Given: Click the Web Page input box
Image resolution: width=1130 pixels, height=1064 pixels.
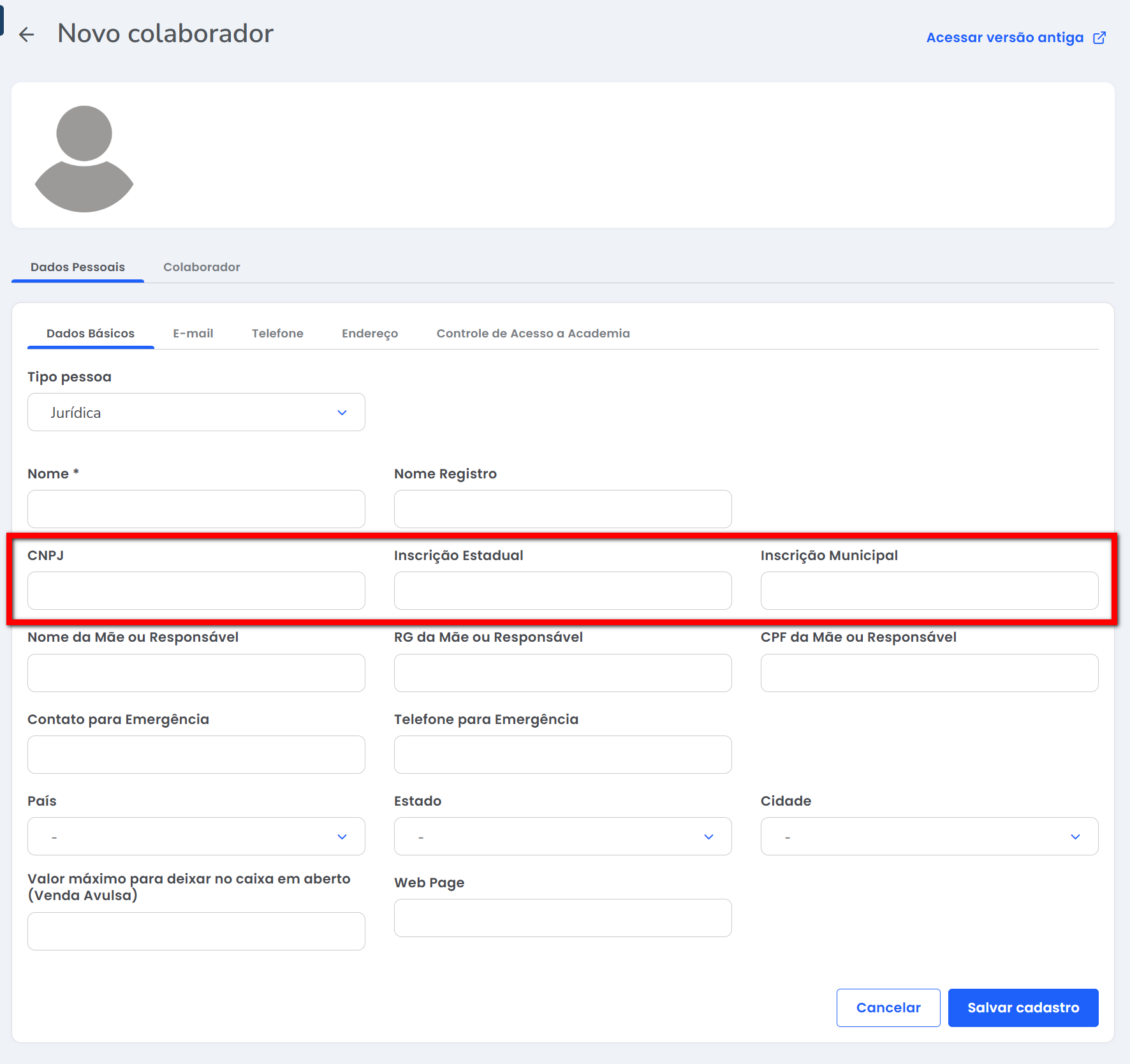Looking at the screenshot, I should (562, 918).
